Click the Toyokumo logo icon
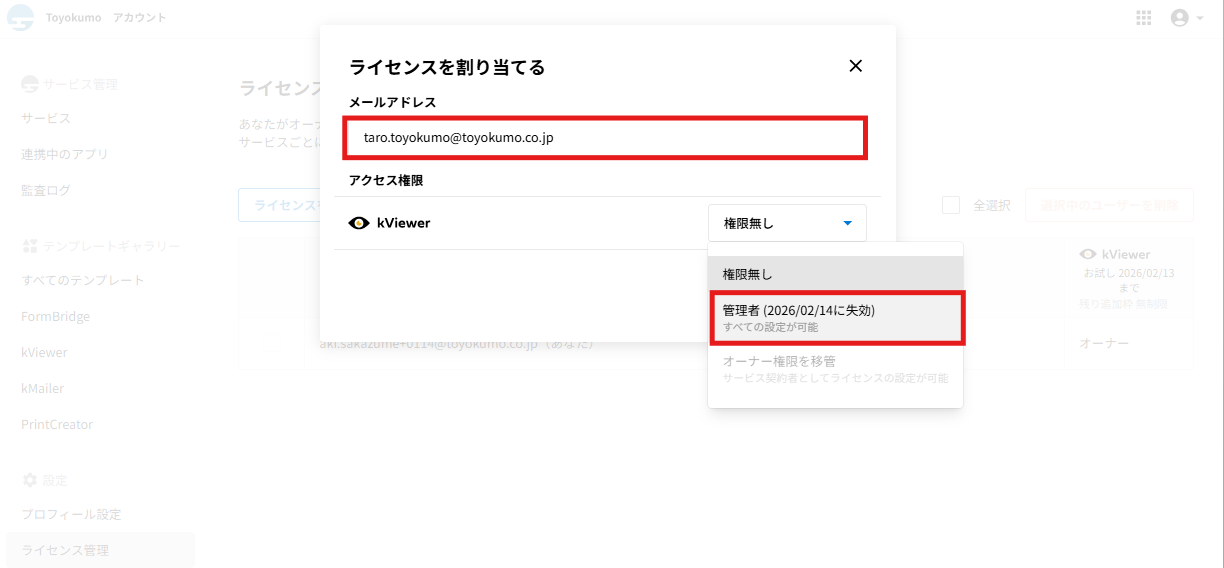The width and height of the screenshot is (1224, 568). (x=20, y=18)
